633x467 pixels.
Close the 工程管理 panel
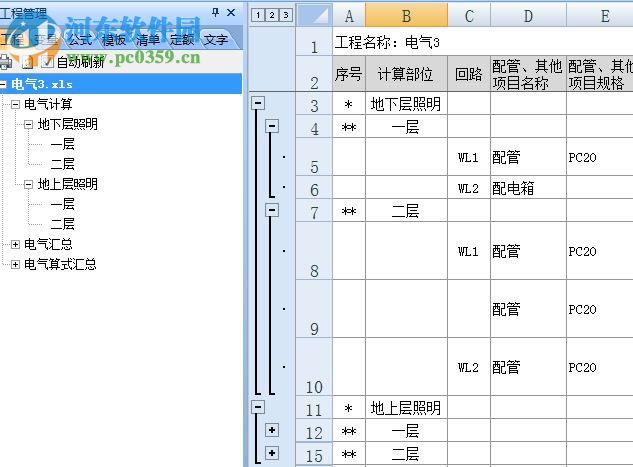point(231,13)
